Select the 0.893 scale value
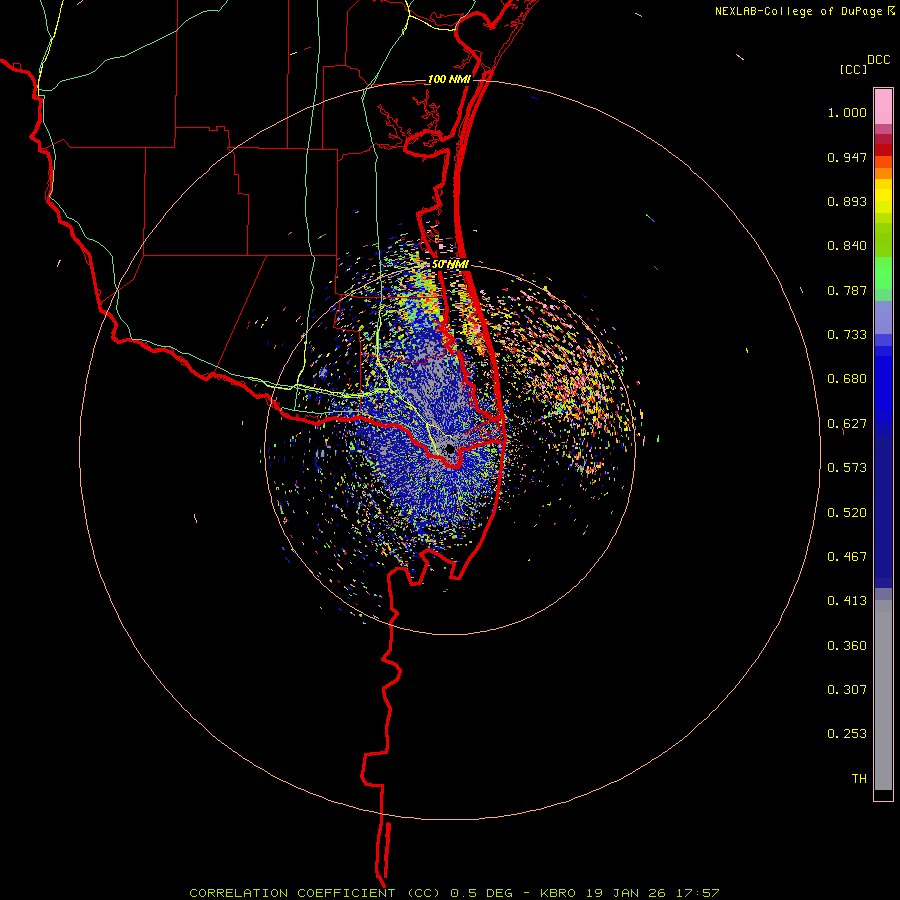 (x=847, y=201)
